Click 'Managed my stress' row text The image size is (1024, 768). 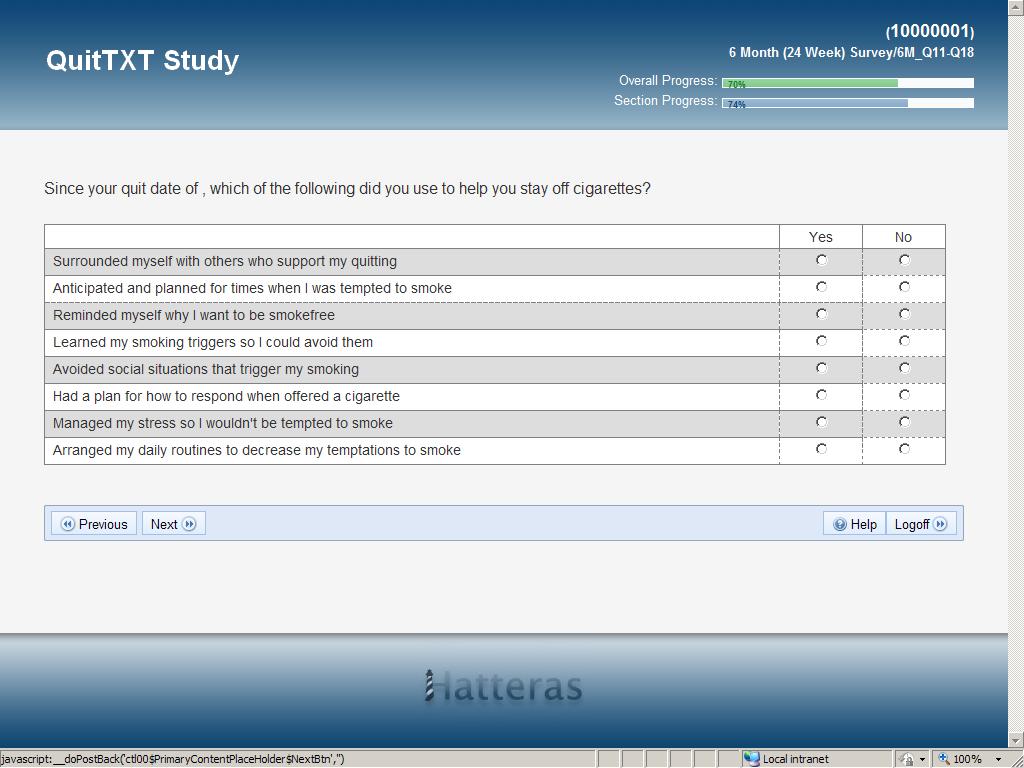pyautogui.click(x=223, y=423)
